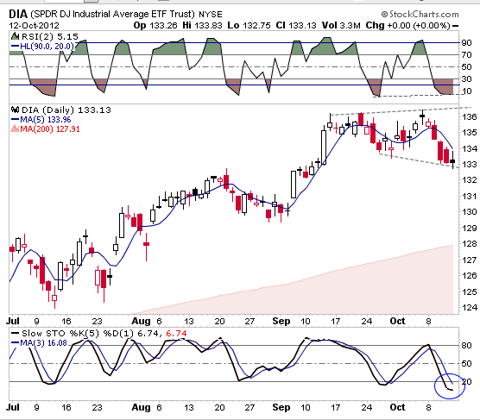
Task: Click the DIA (Daily) 133.13 legend label
Action: [x=66, y=110]
